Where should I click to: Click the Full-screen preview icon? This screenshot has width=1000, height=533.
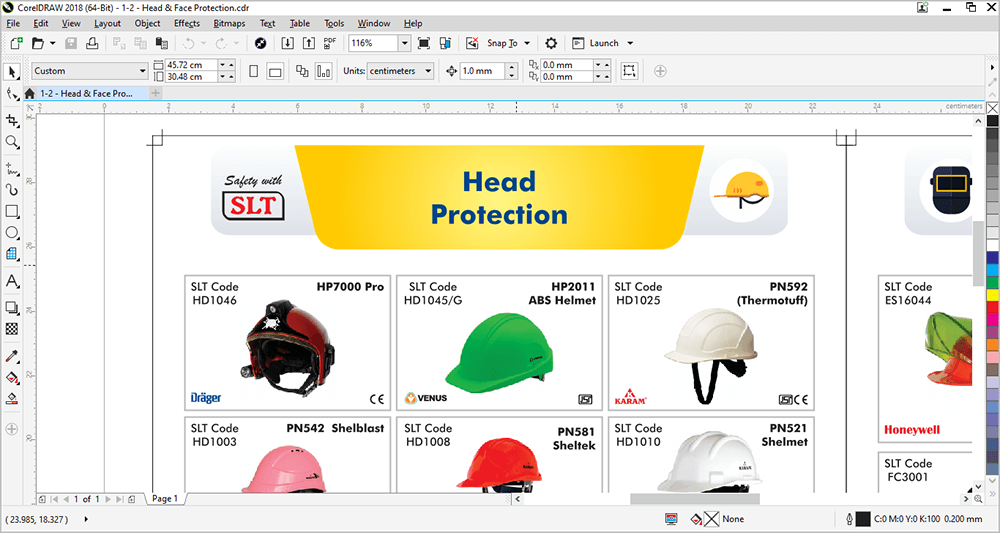tap(423, 43)
